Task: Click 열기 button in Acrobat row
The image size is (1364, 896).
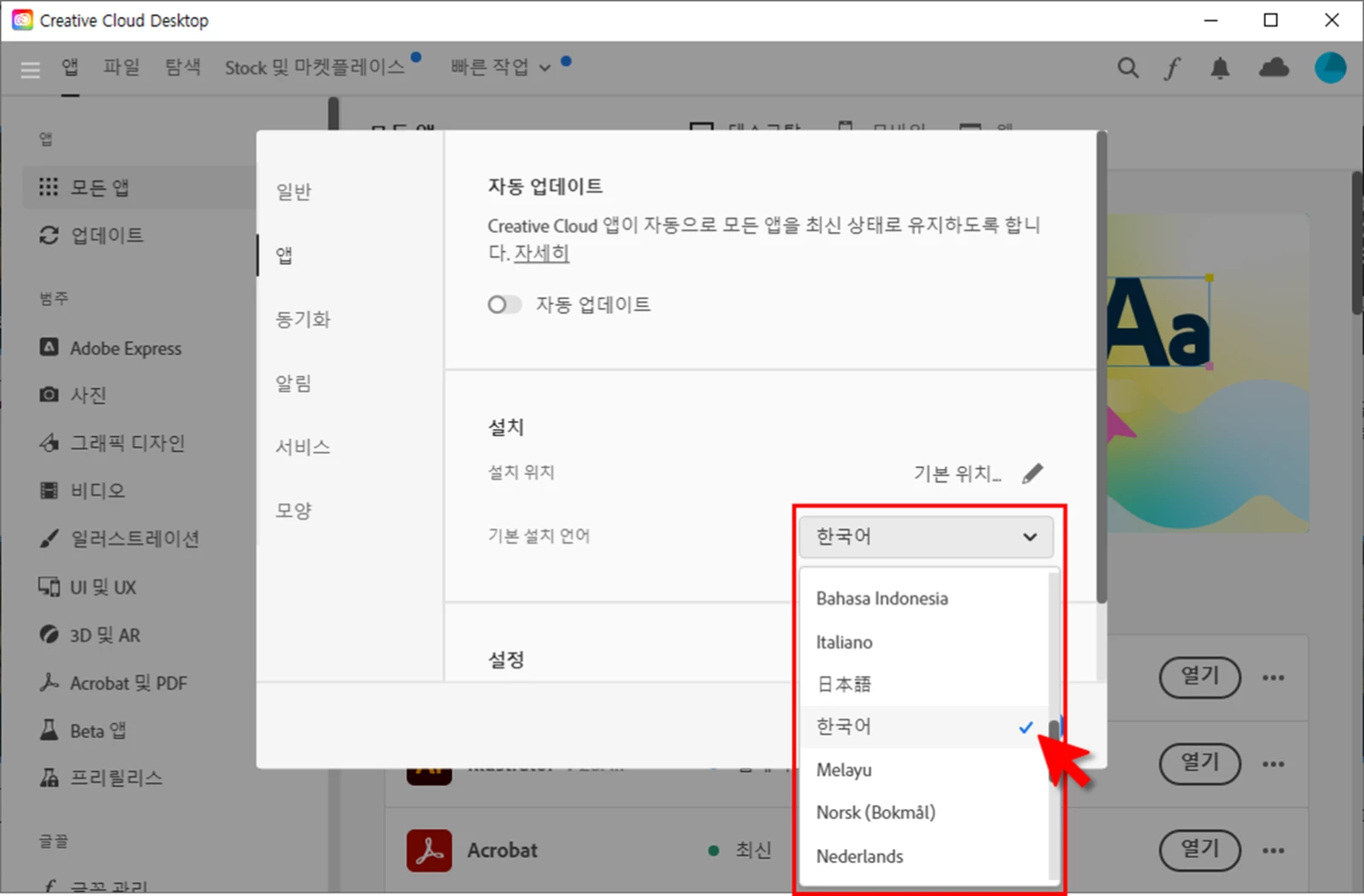Action: (1199, 849)
